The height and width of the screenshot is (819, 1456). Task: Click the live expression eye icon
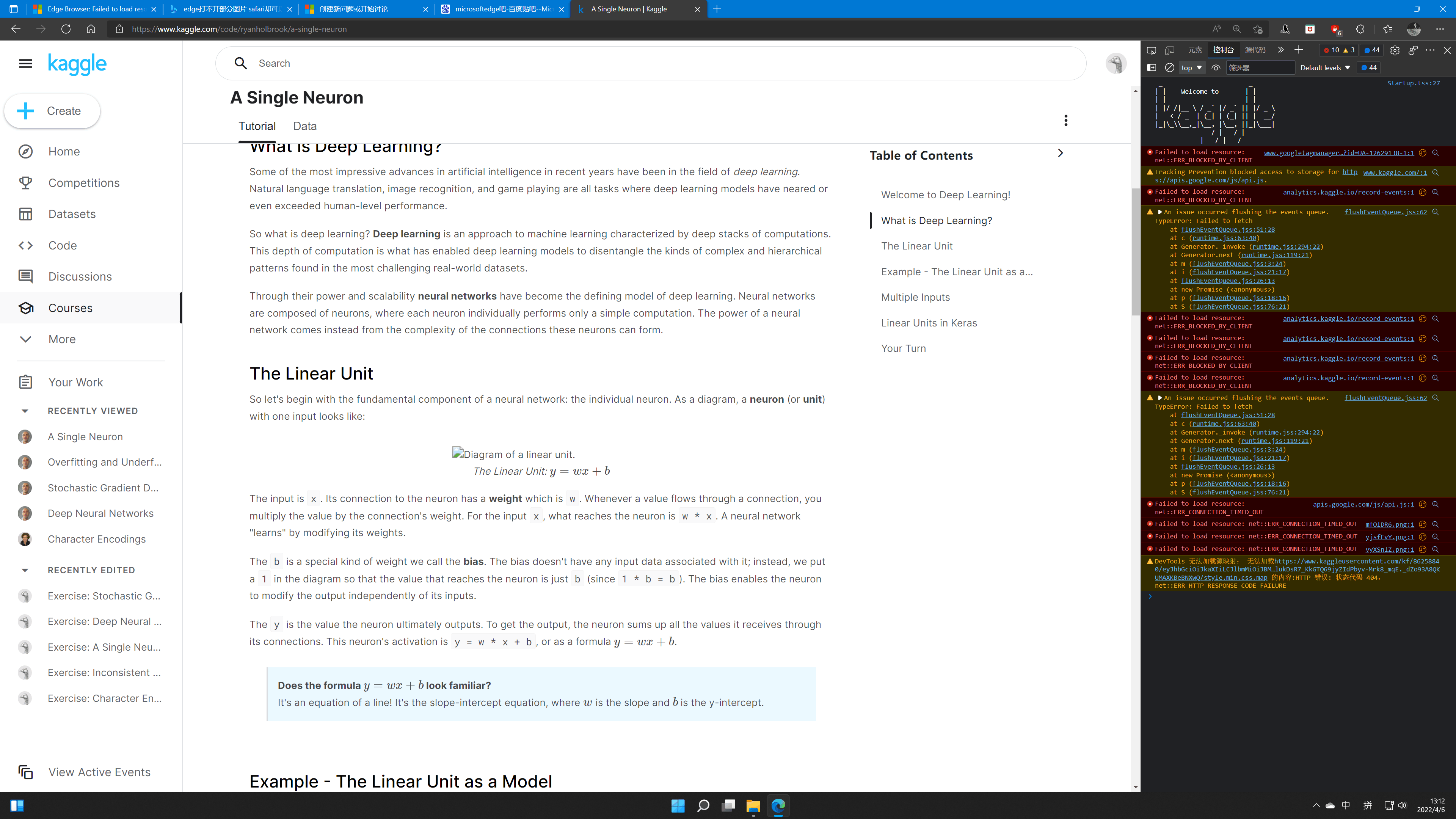point(1216,68)
